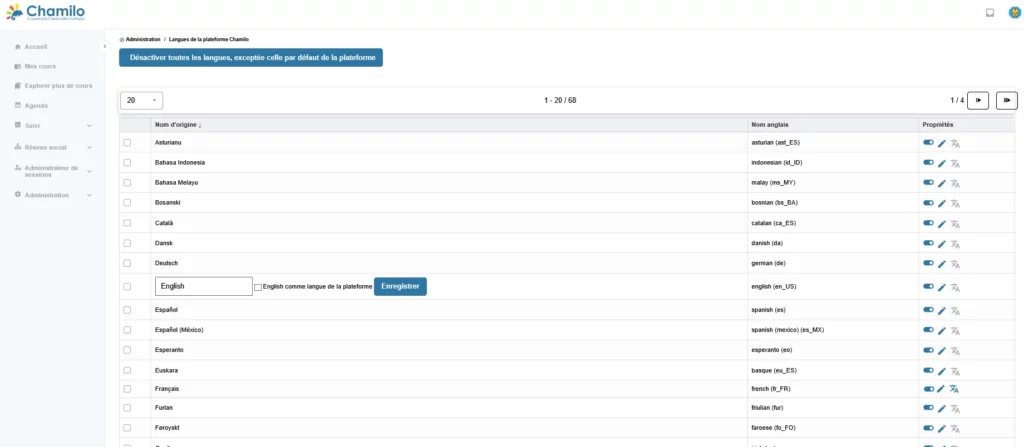
Task: Edit the Dansk language row
Action: click(x=942, y=244)
